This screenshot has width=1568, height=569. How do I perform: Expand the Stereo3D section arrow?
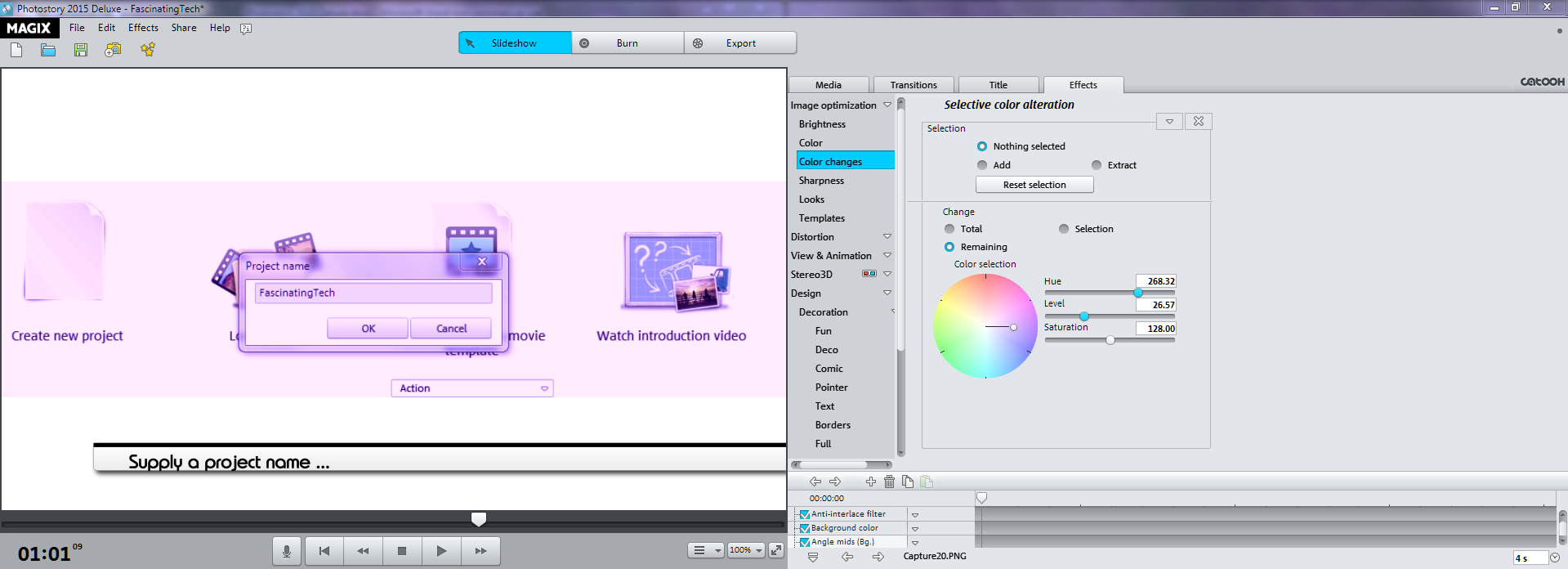coord(887,274)
